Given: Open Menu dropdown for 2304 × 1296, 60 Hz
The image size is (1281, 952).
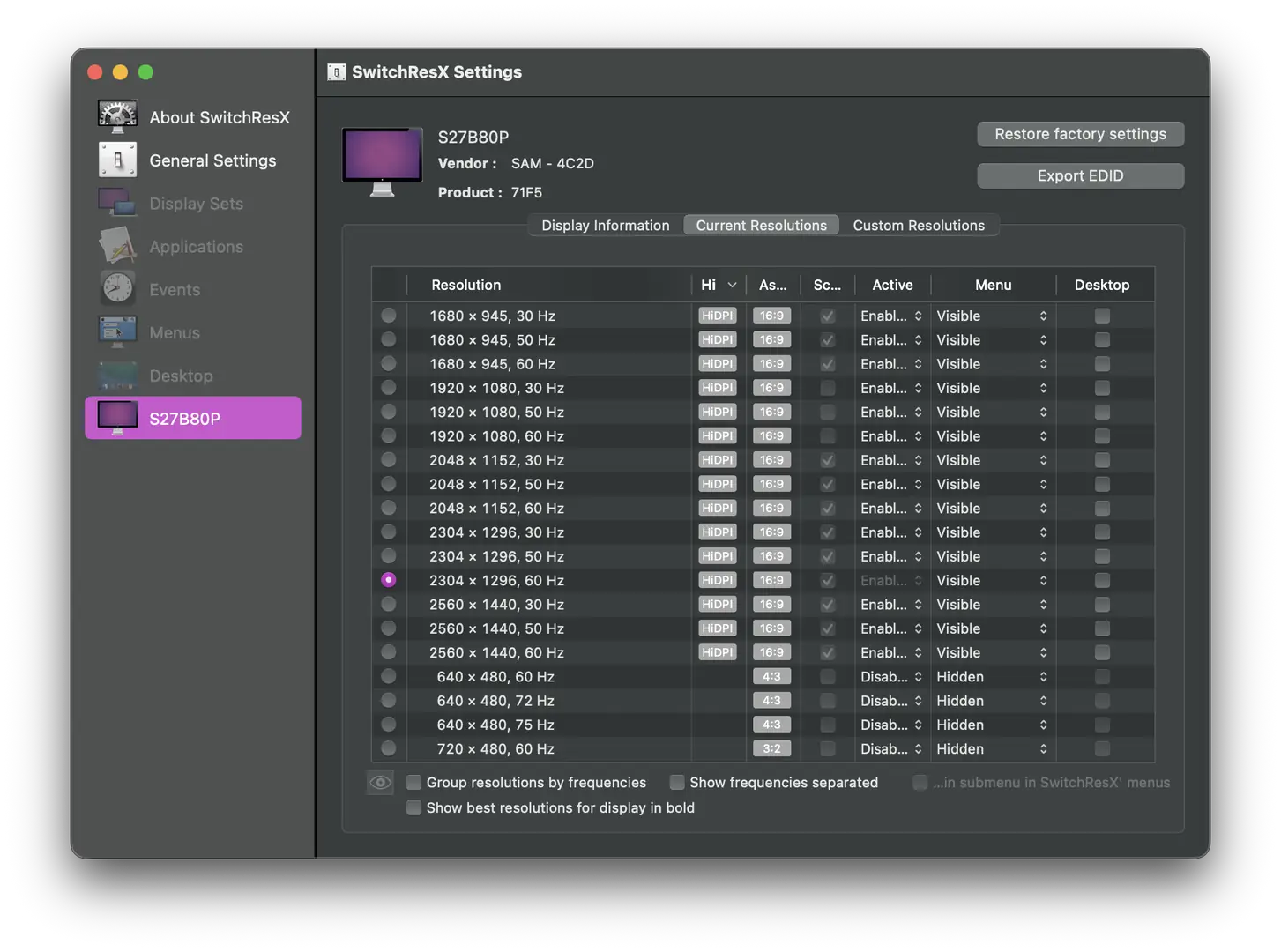Looking at the screenshot, I should click(x=992, y=580).
